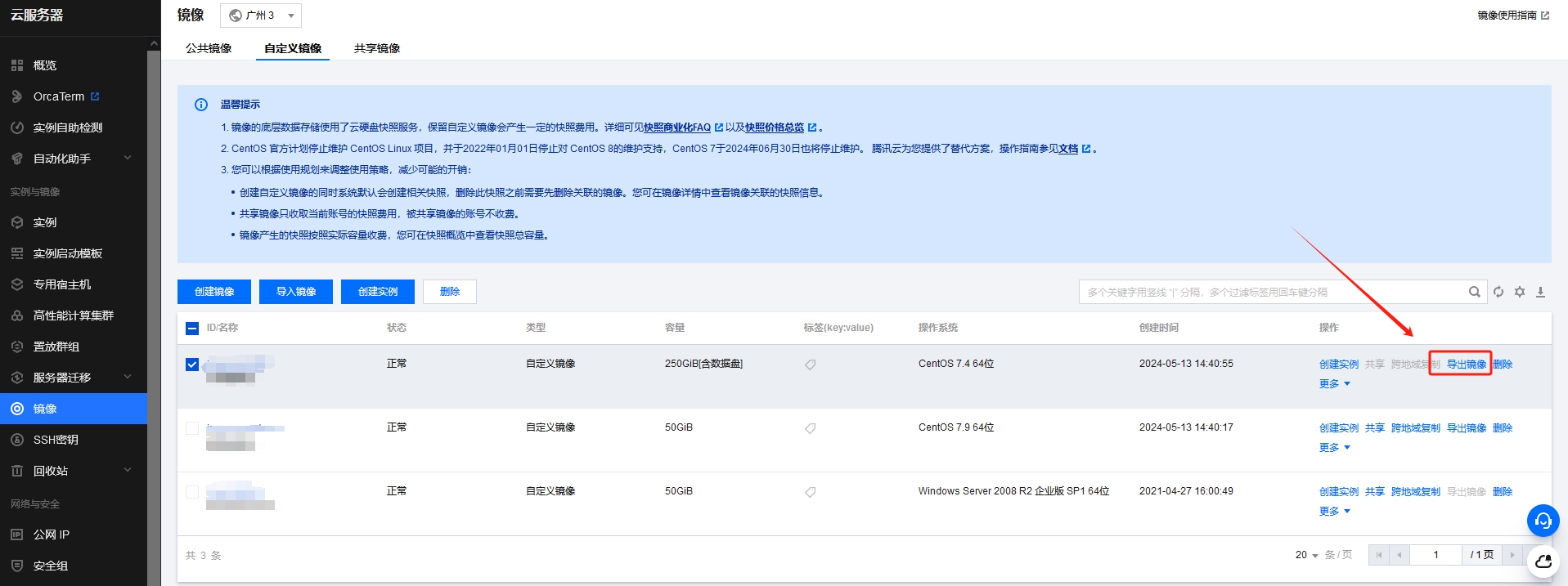Edit tag icon for CentOS 7.9 row
Viewport: 1568px width, 586px height.
tap(810, 428)
